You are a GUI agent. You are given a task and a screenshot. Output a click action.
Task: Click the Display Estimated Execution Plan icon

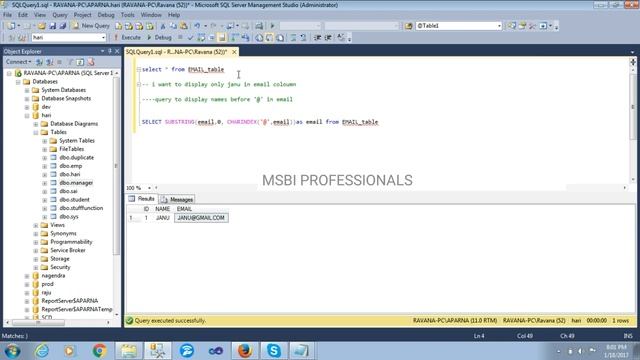[x=201, y=38]
